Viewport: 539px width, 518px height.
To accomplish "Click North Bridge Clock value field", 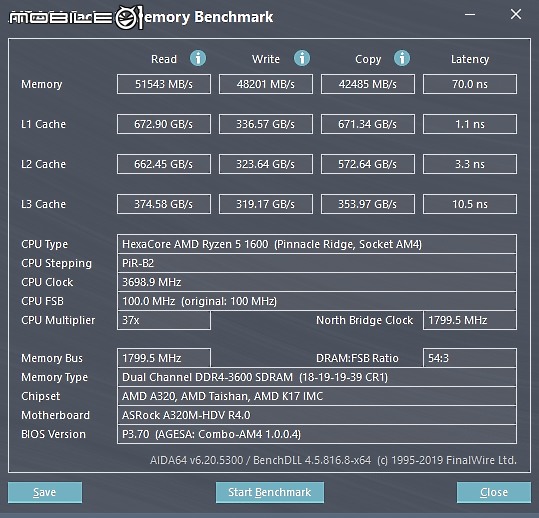I will [470, 320].
